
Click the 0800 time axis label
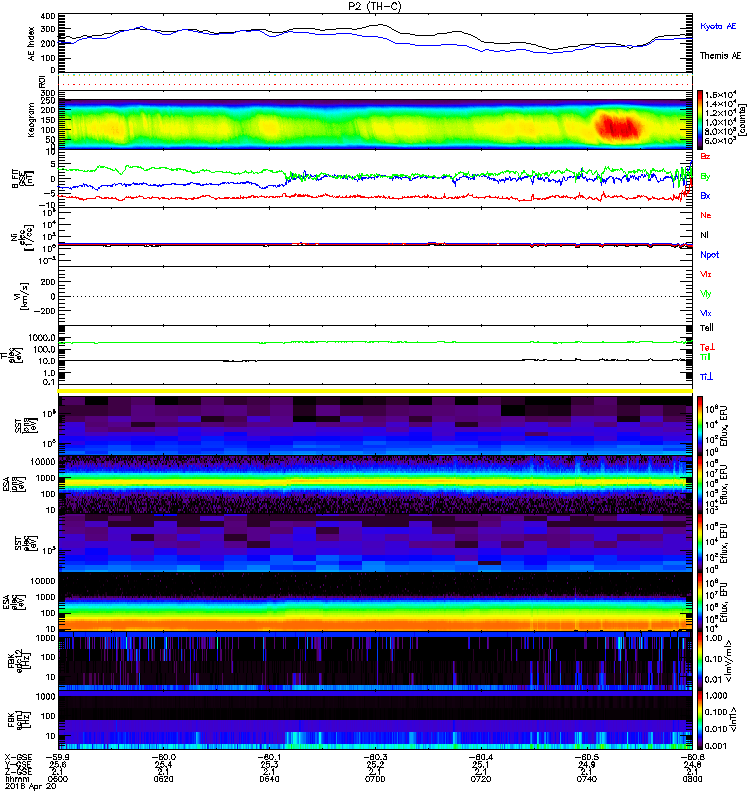(x=692, y=779)
